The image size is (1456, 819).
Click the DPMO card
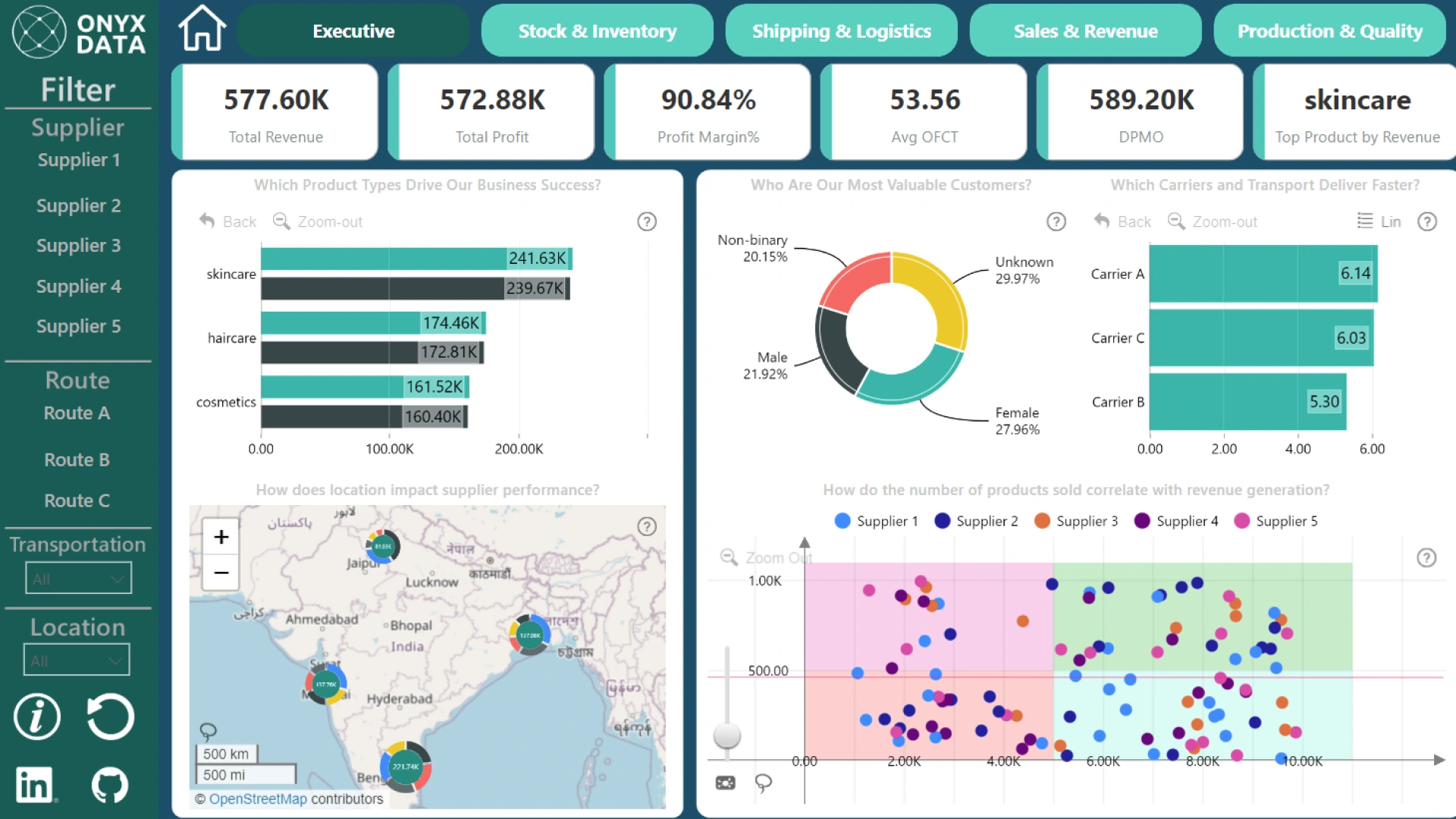(x=1141, y=112)
